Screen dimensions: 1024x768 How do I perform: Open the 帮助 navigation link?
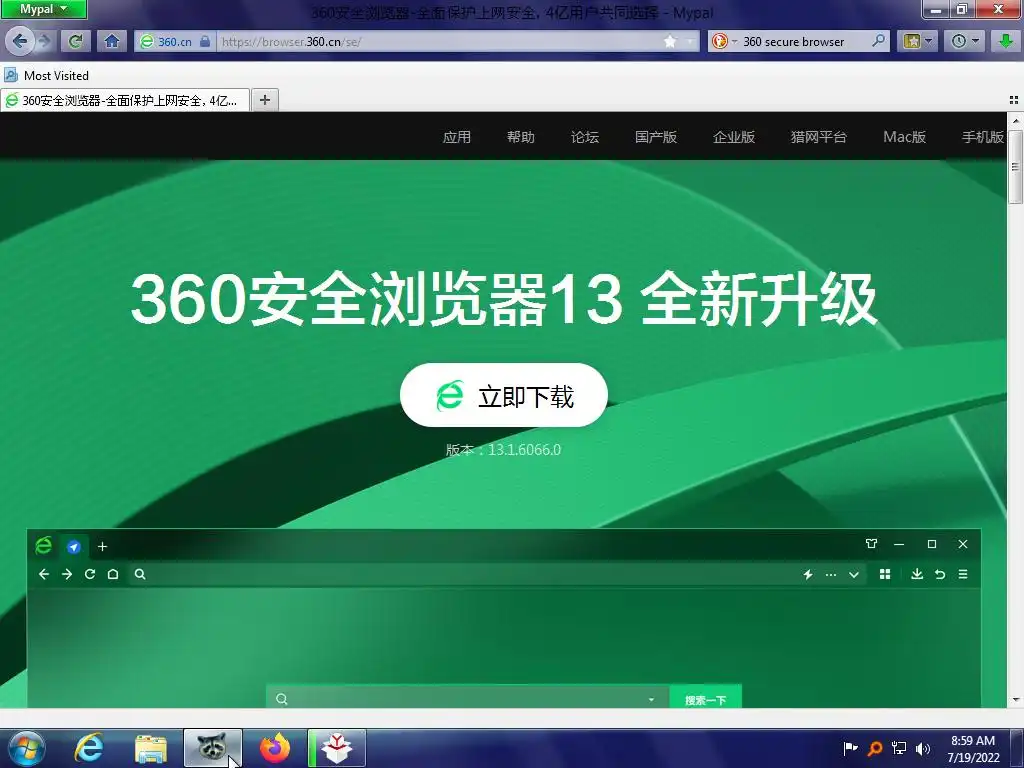[x=520, y=137]
